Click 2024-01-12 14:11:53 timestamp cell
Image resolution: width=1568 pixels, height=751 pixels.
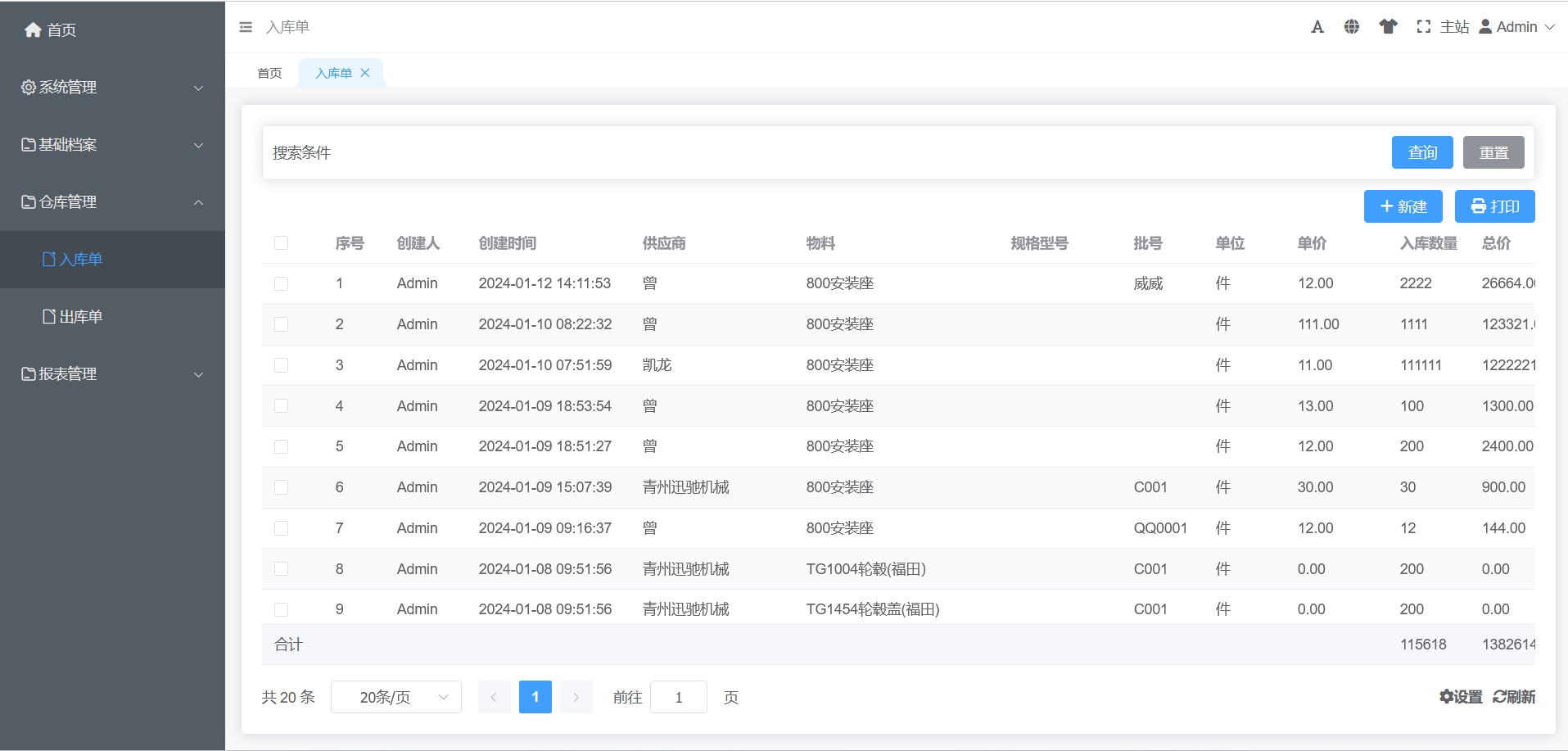tap(545, 283)
